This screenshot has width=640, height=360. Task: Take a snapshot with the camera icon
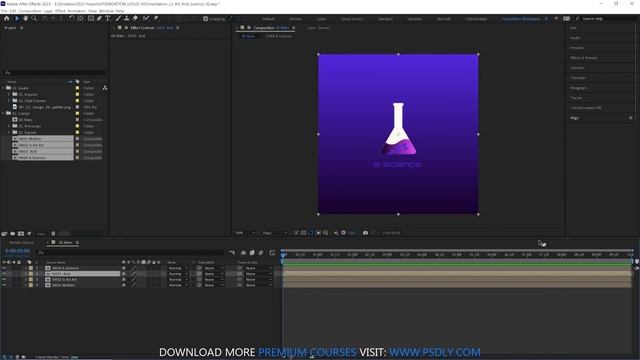click(365, 233)
